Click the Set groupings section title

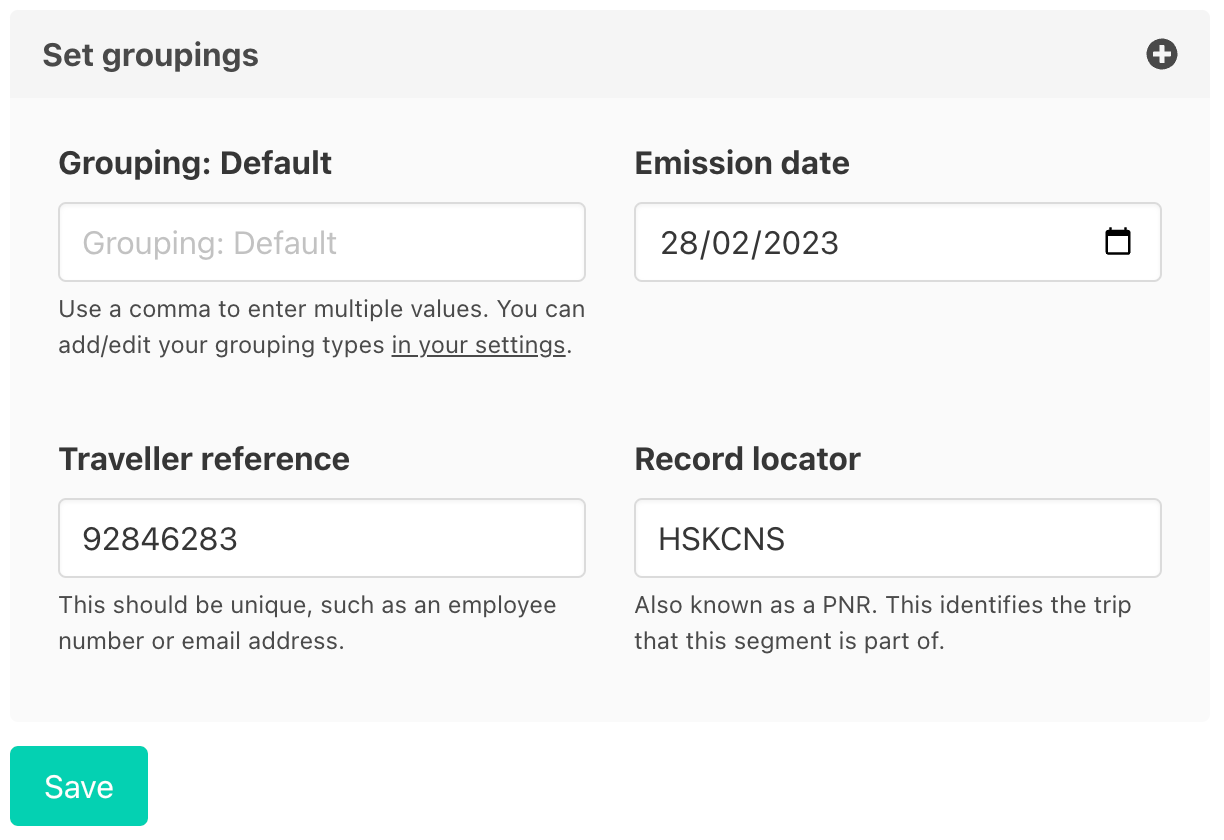coord(150,55)
